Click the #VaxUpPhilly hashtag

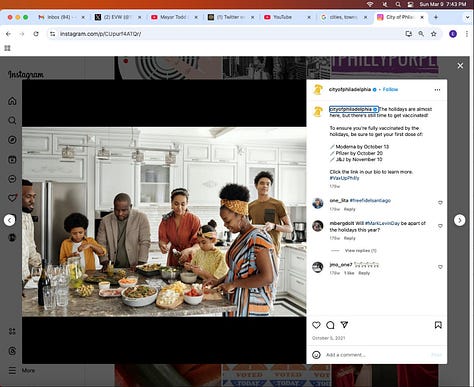(344, 178)
